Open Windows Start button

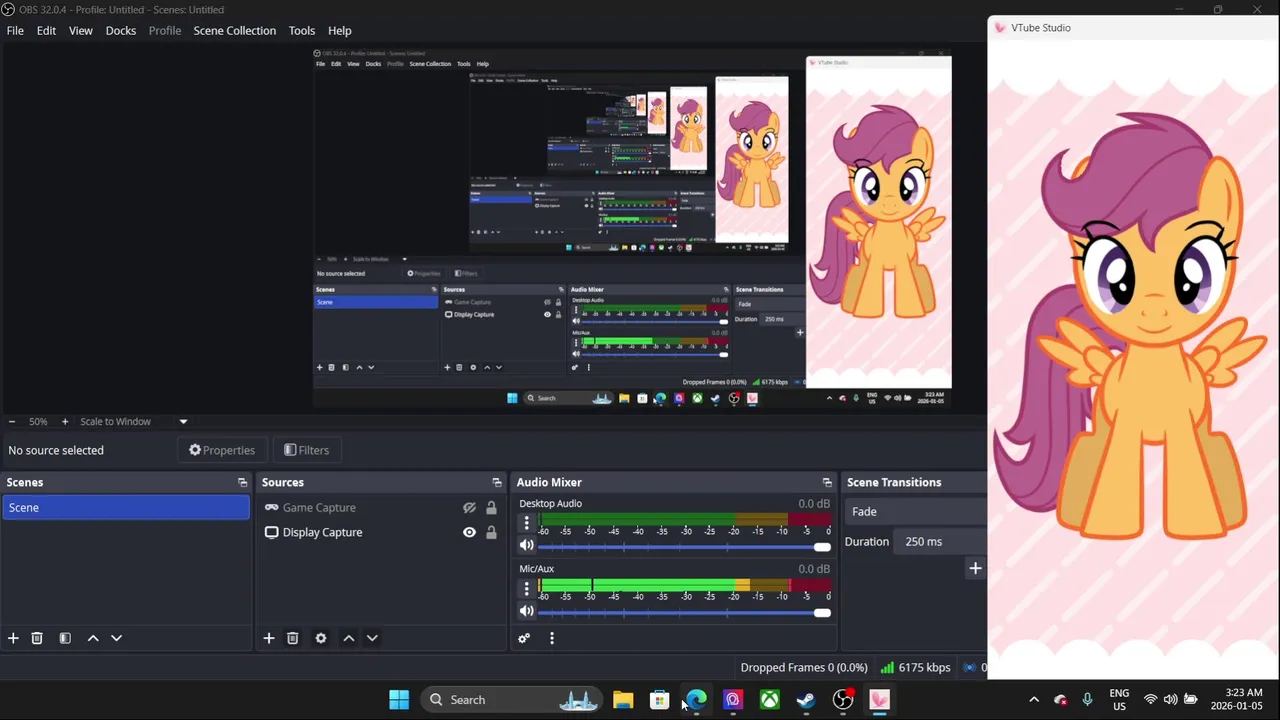tap(399, 700)
